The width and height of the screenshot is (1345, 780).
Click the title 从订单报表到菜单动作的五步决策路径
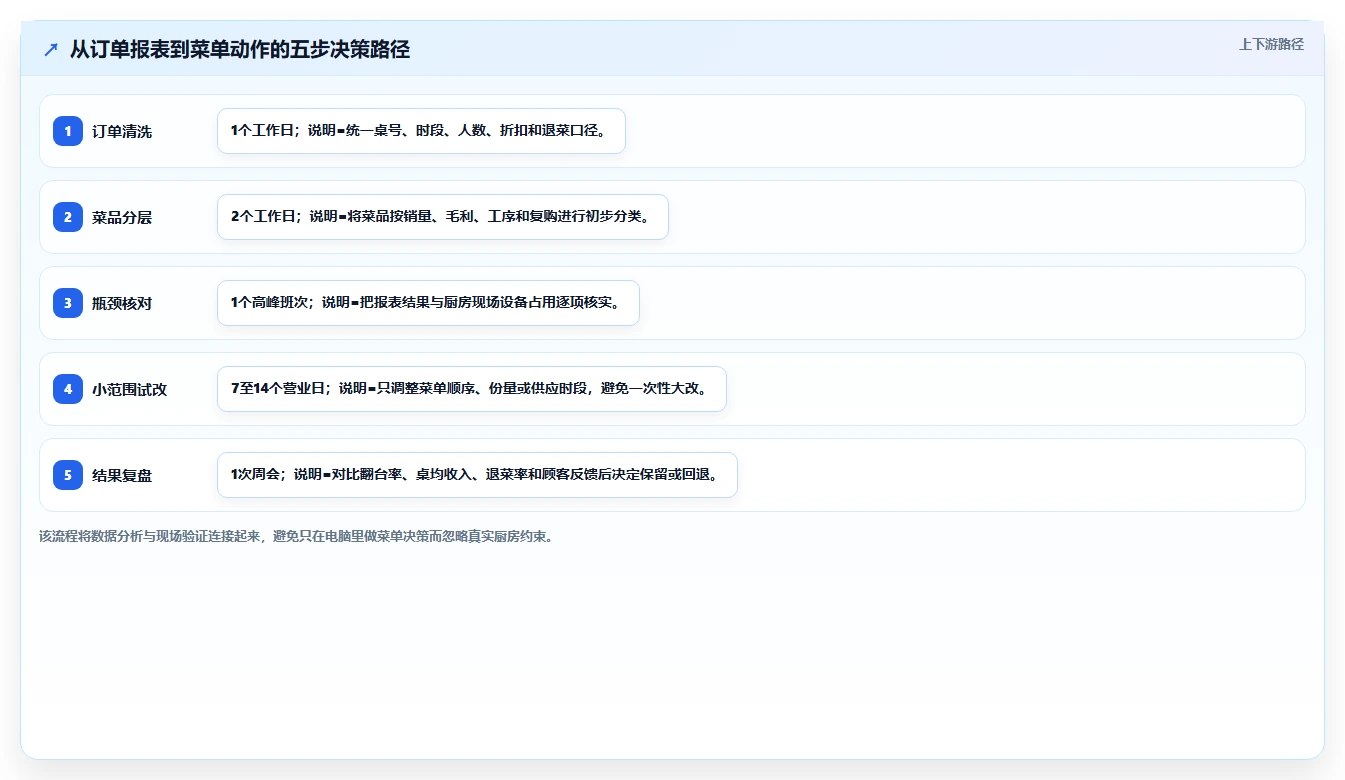(x=240, y=49)
